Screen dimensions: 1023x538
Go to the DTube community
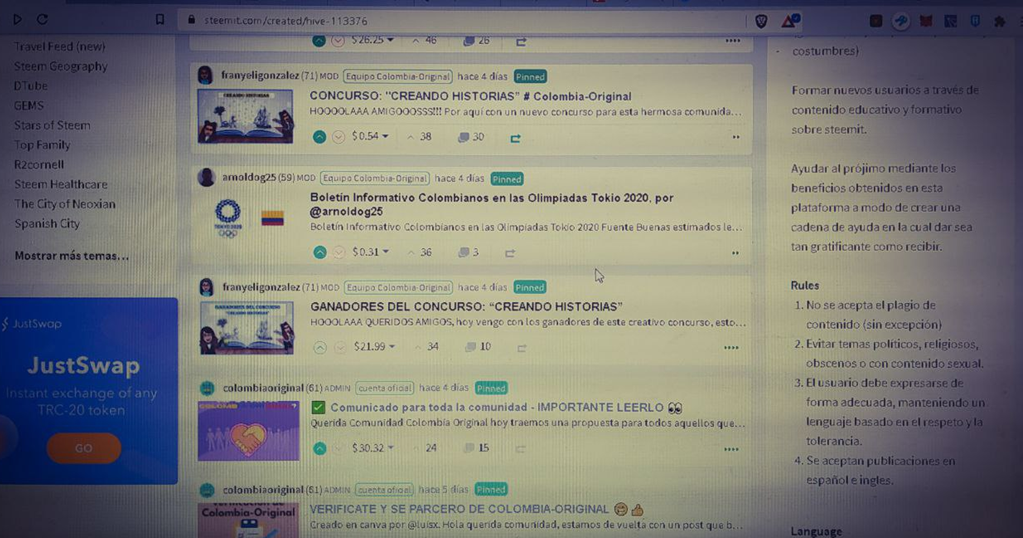coord(31,85)
